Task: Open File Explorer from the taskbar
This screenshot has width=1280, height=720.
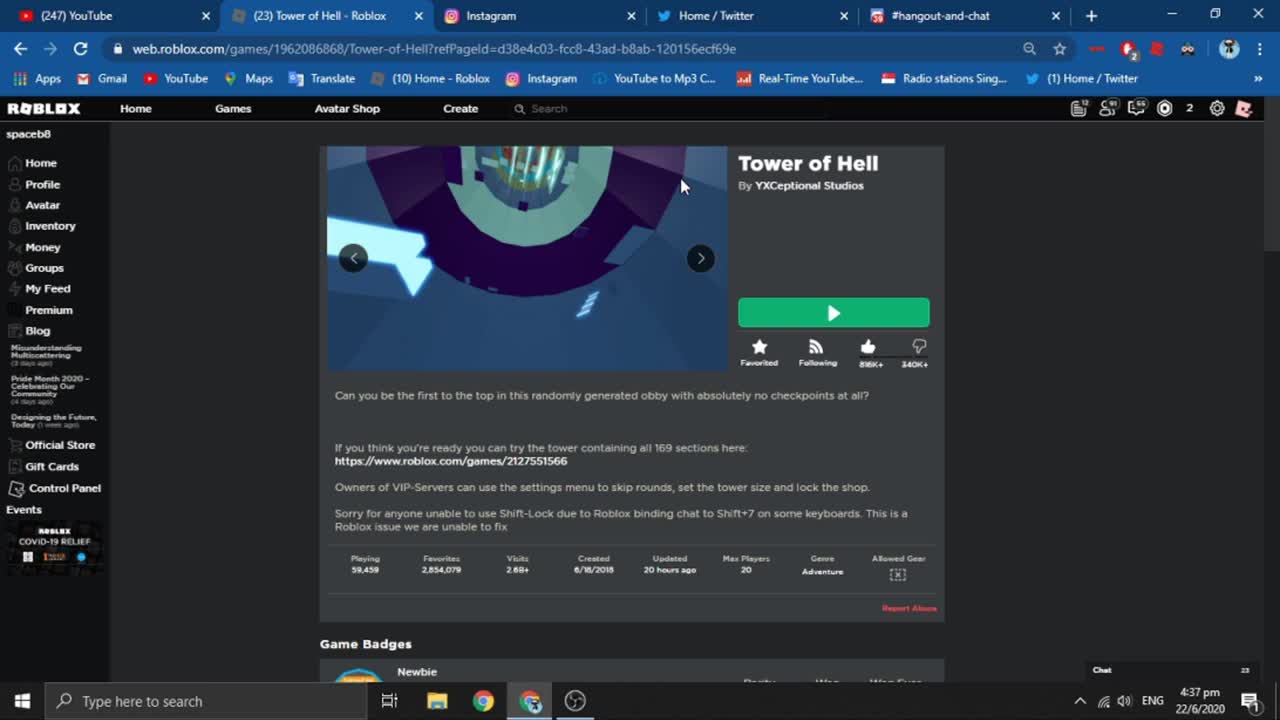Action: click(x=437, y=701)
